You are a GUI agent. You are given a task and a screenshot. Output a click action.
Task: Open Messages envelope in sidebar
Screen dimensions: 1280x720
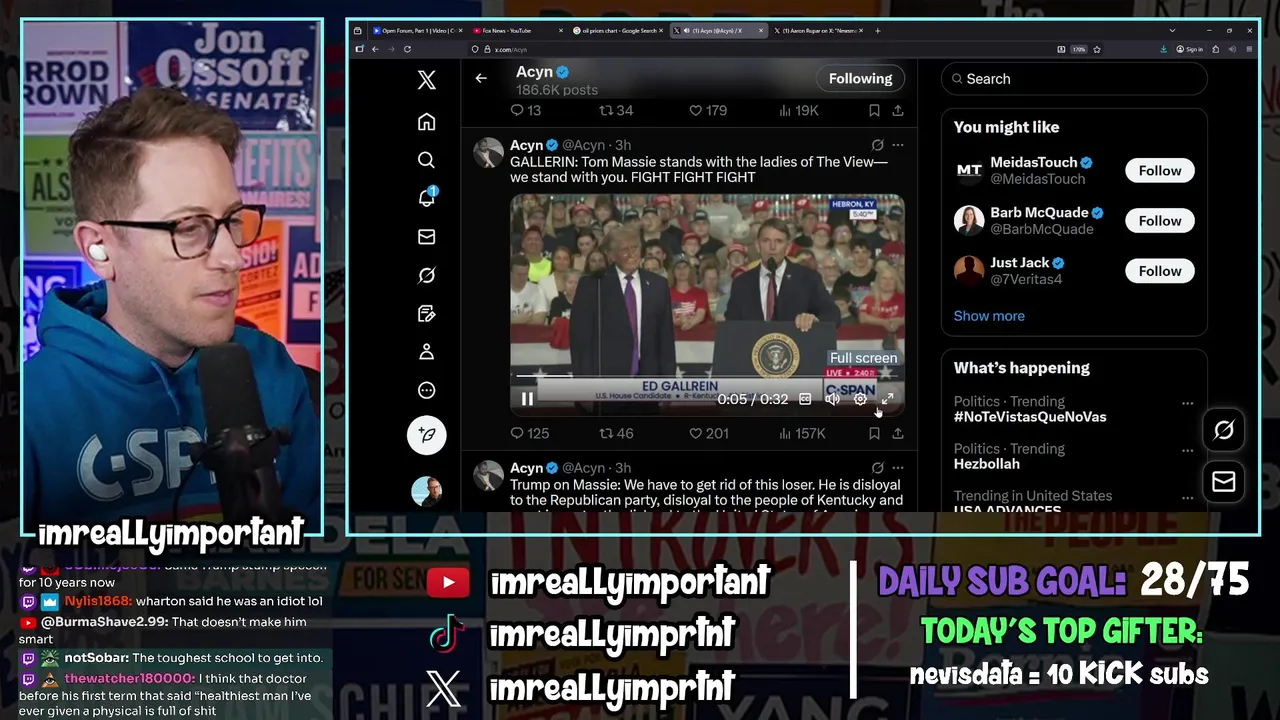point(426,237)
